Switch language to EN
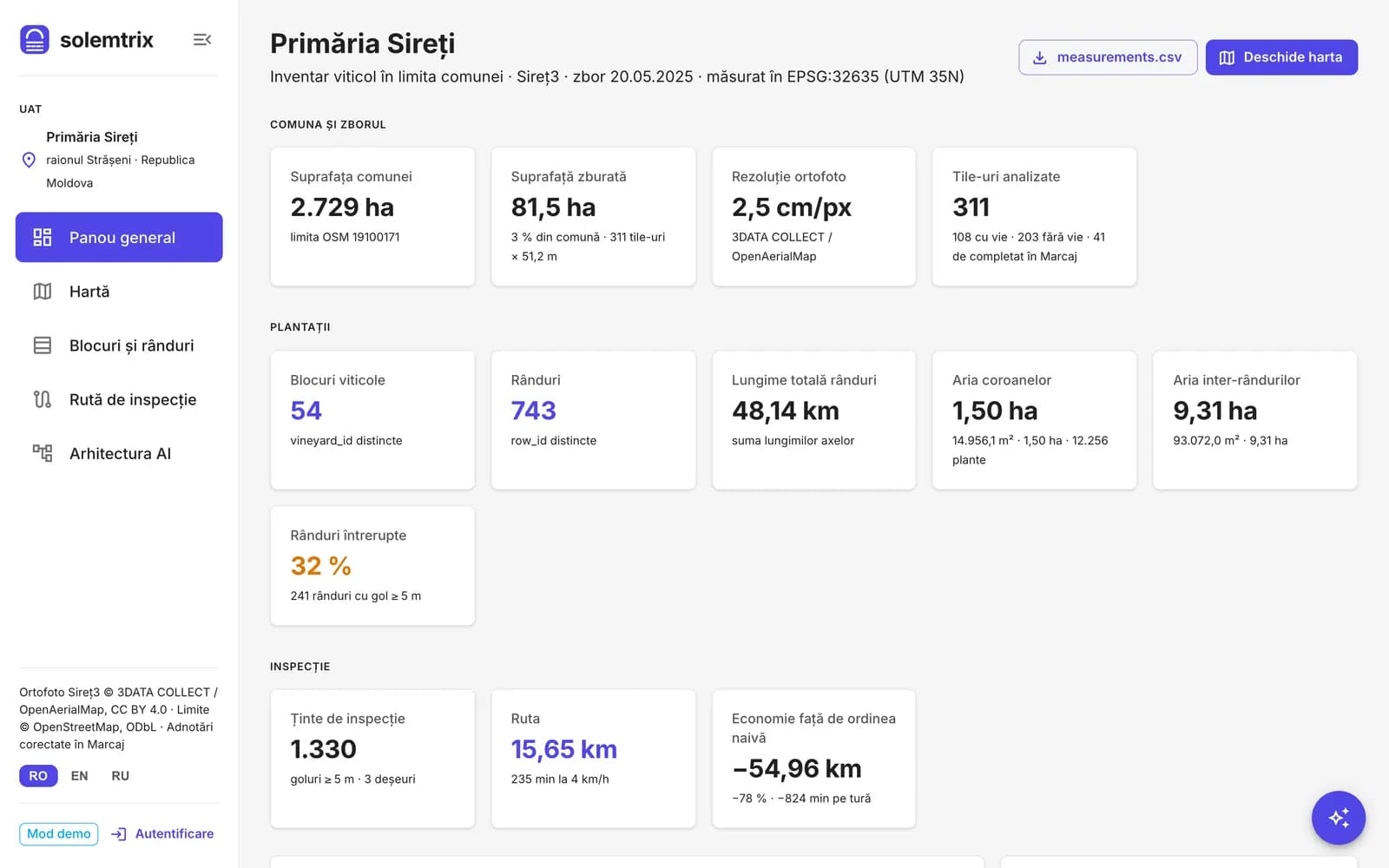Screen dimensions: 1389x868 [x=79, y=776]
